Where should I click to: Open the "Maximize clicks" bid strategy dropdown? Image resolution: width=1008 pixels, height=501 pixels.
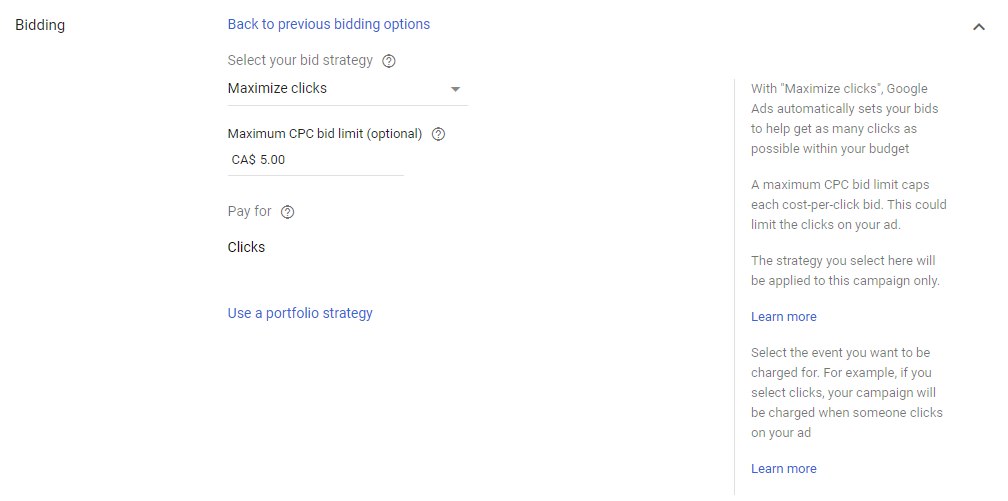pyautogui.click(x=340, y=88)
